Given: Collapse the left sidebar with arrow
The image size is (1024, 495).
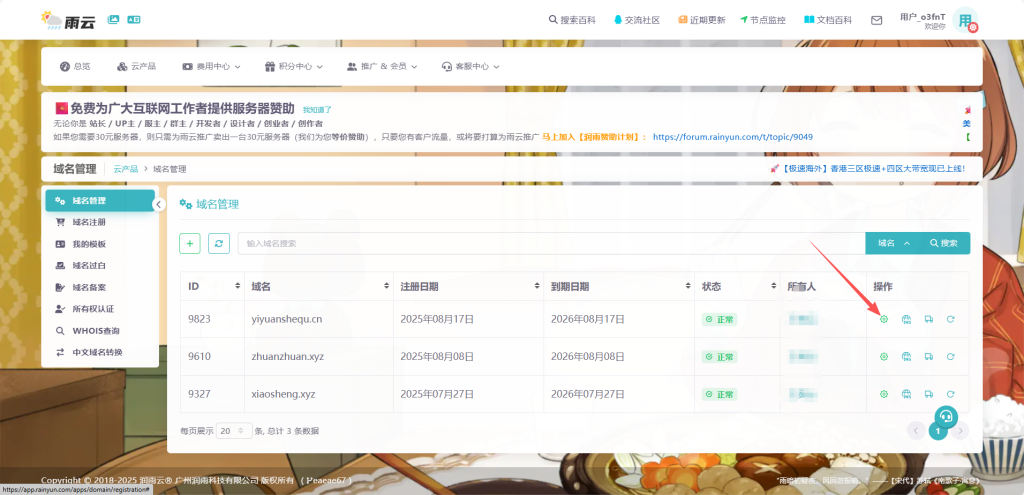Looking at the screenshot, I should pyautogui.click(x=158, y=204).
